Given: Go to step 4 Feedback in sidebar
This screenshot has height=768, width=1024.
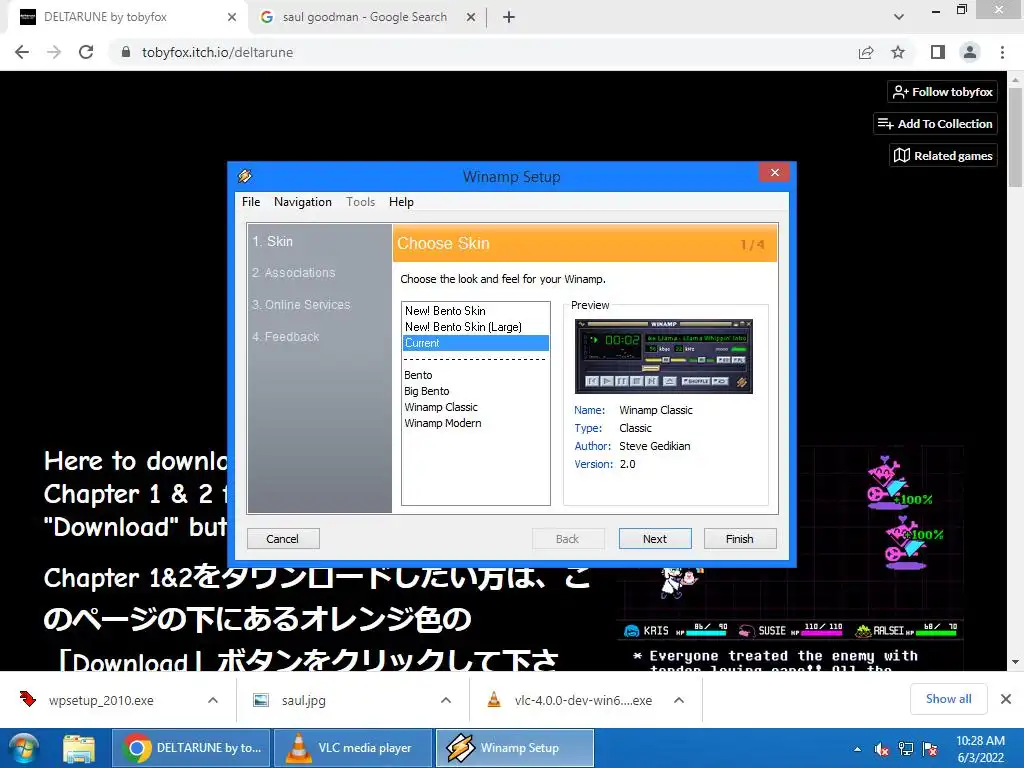Looking at the screenshot, I should pyautogui.click(x=285, y=337).
